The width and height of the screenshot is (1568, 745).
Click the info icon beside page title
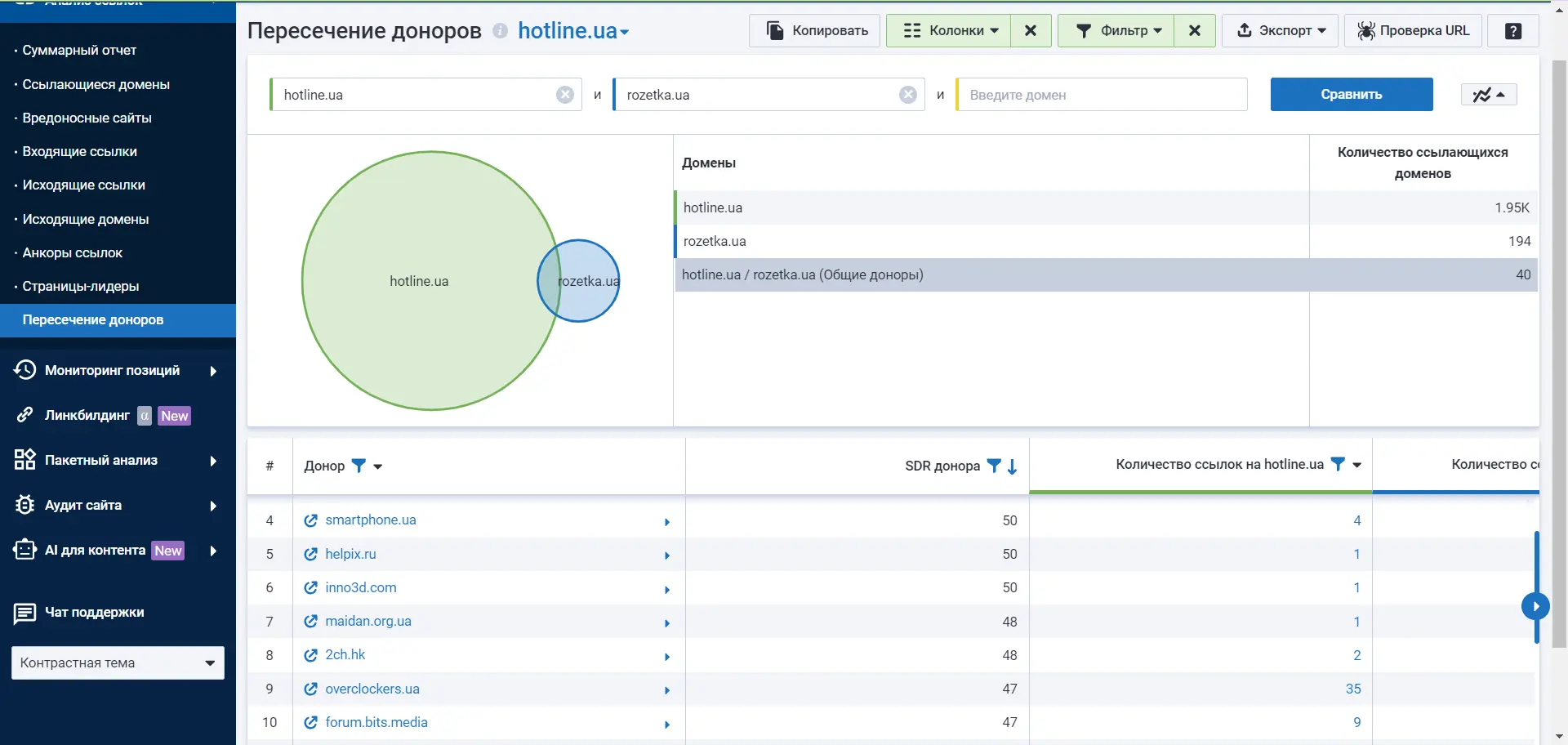click(500, 31)
